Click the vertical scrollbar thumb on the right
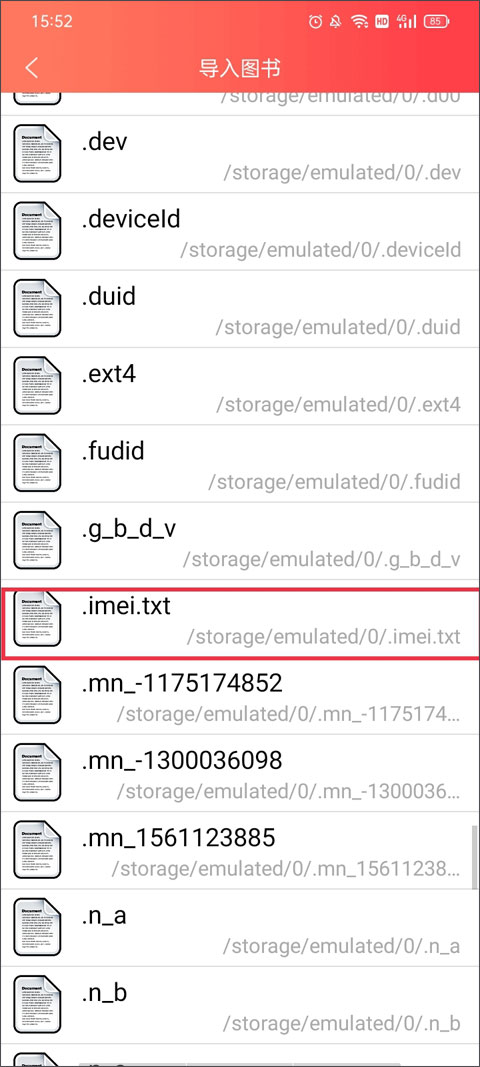The width and height of the screenshot is (480, 1067). (x=475, y=857)
